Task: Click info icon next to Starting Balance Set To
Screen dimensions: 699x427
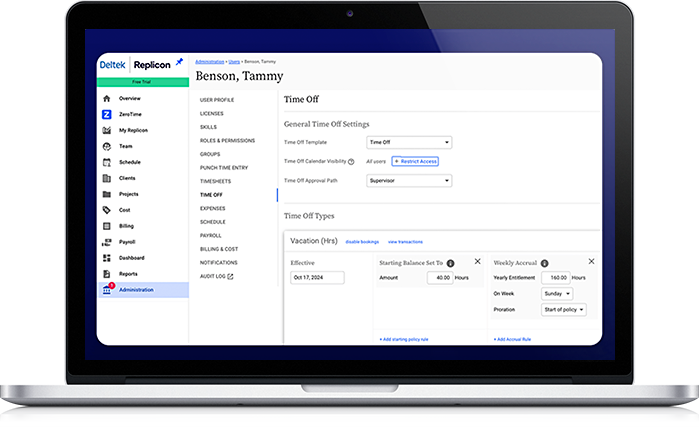Action: 451,263
